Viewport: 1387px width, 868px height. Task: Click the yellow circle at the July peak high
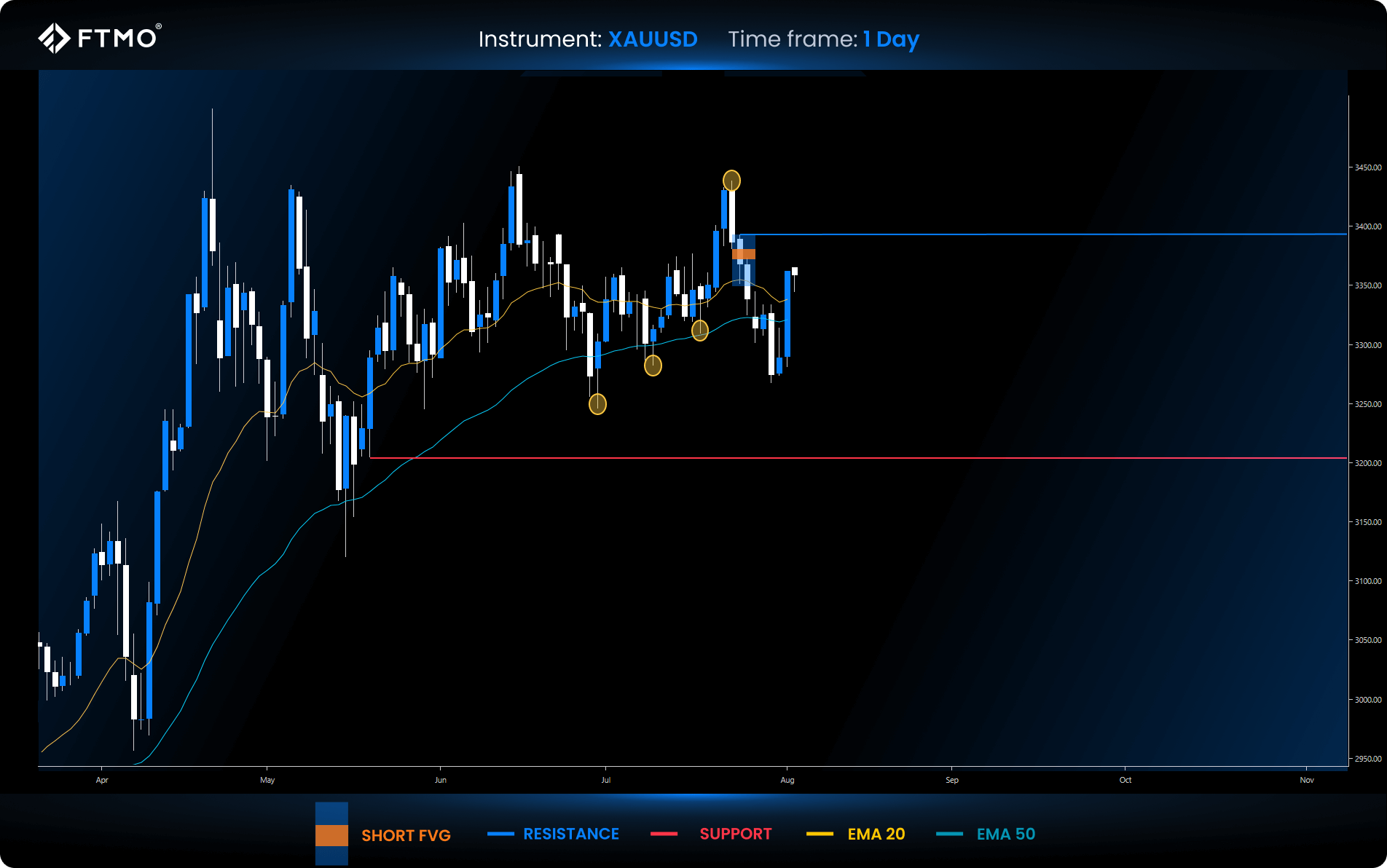731,180
